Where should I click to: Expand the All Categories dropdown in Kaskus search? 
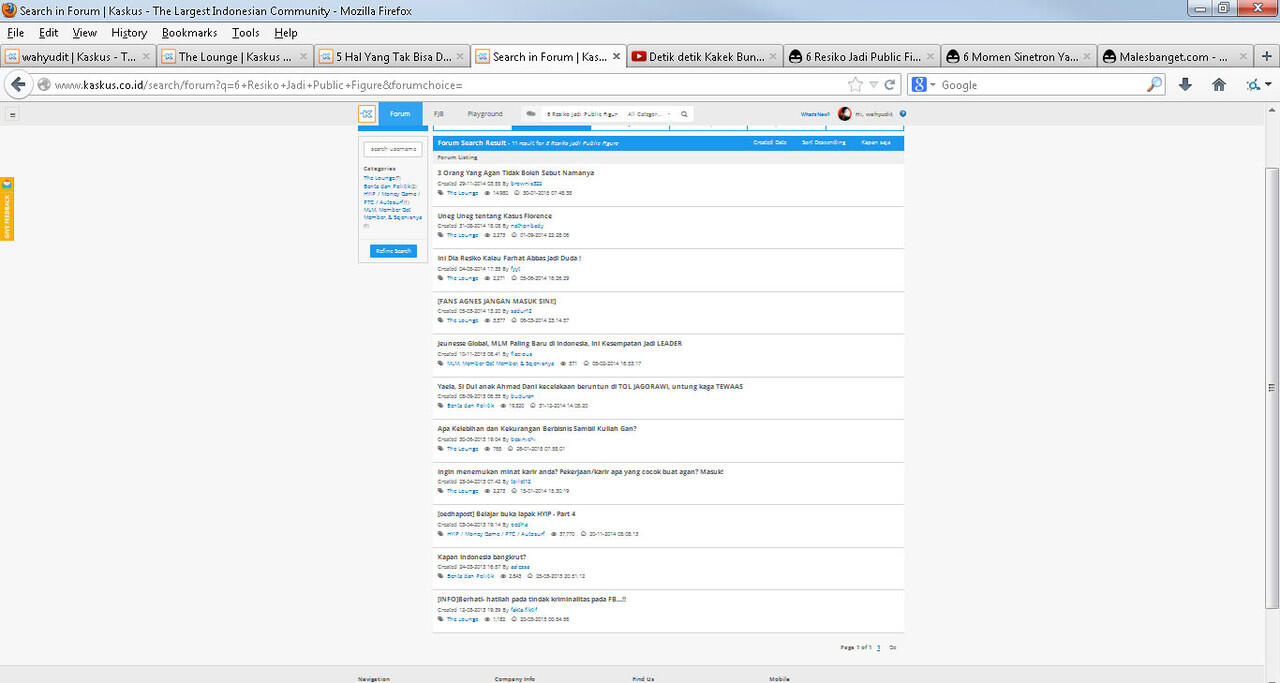point(650,114)
